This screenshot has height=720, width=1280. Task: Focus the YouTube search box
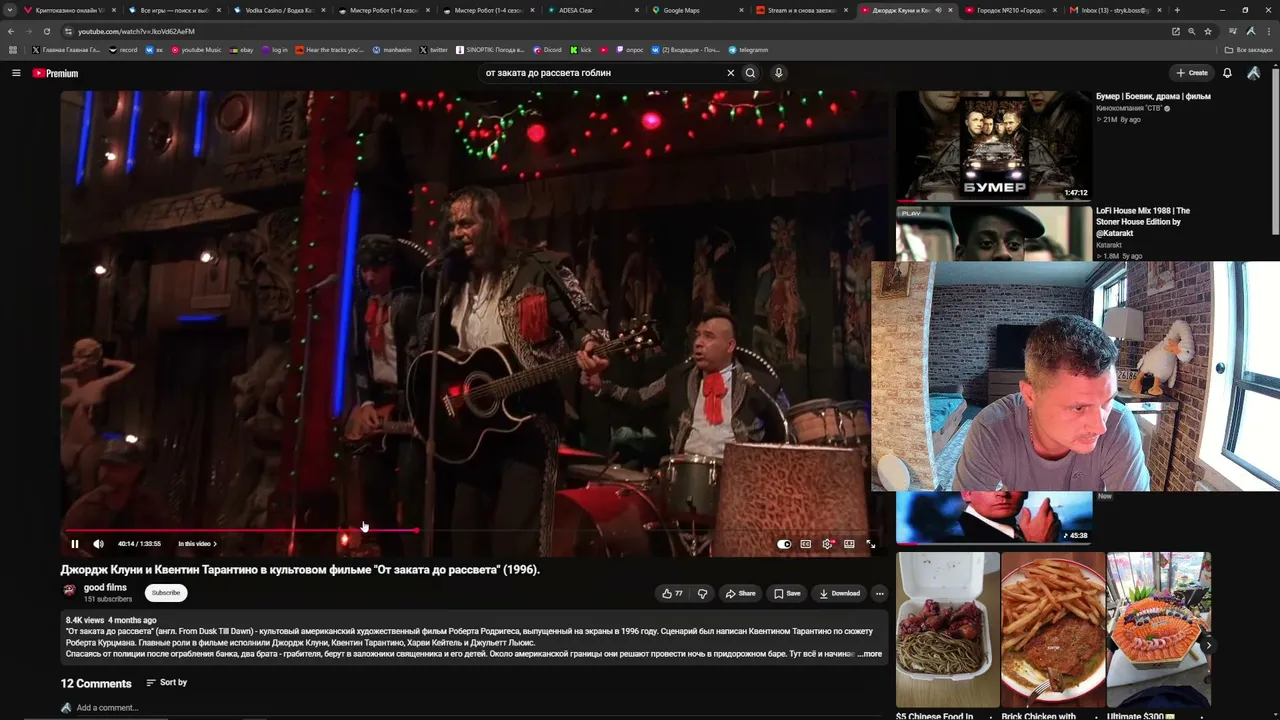(x=600, y=73)
